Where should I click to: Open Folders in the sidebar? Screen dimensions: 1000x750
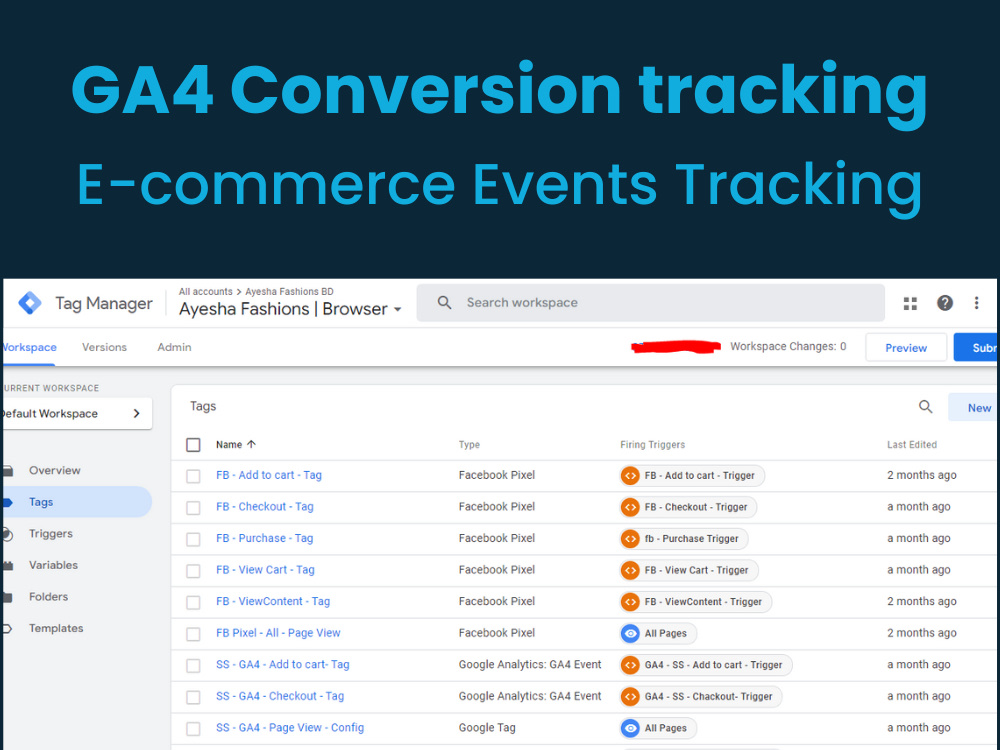[x=48, y=596]
